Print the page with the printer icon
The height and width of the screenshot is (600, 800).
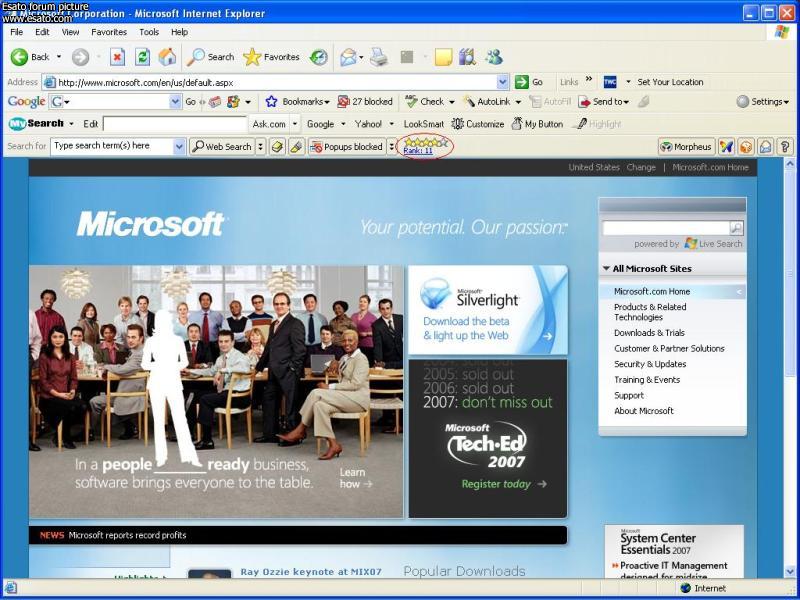click(379, 57)
